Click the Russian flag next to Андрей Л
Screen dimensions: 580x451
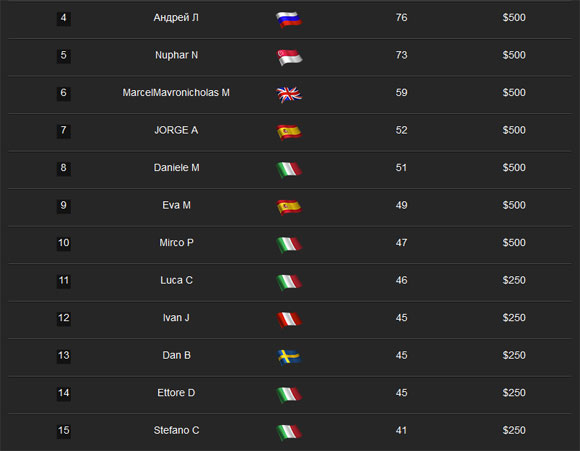289,20
